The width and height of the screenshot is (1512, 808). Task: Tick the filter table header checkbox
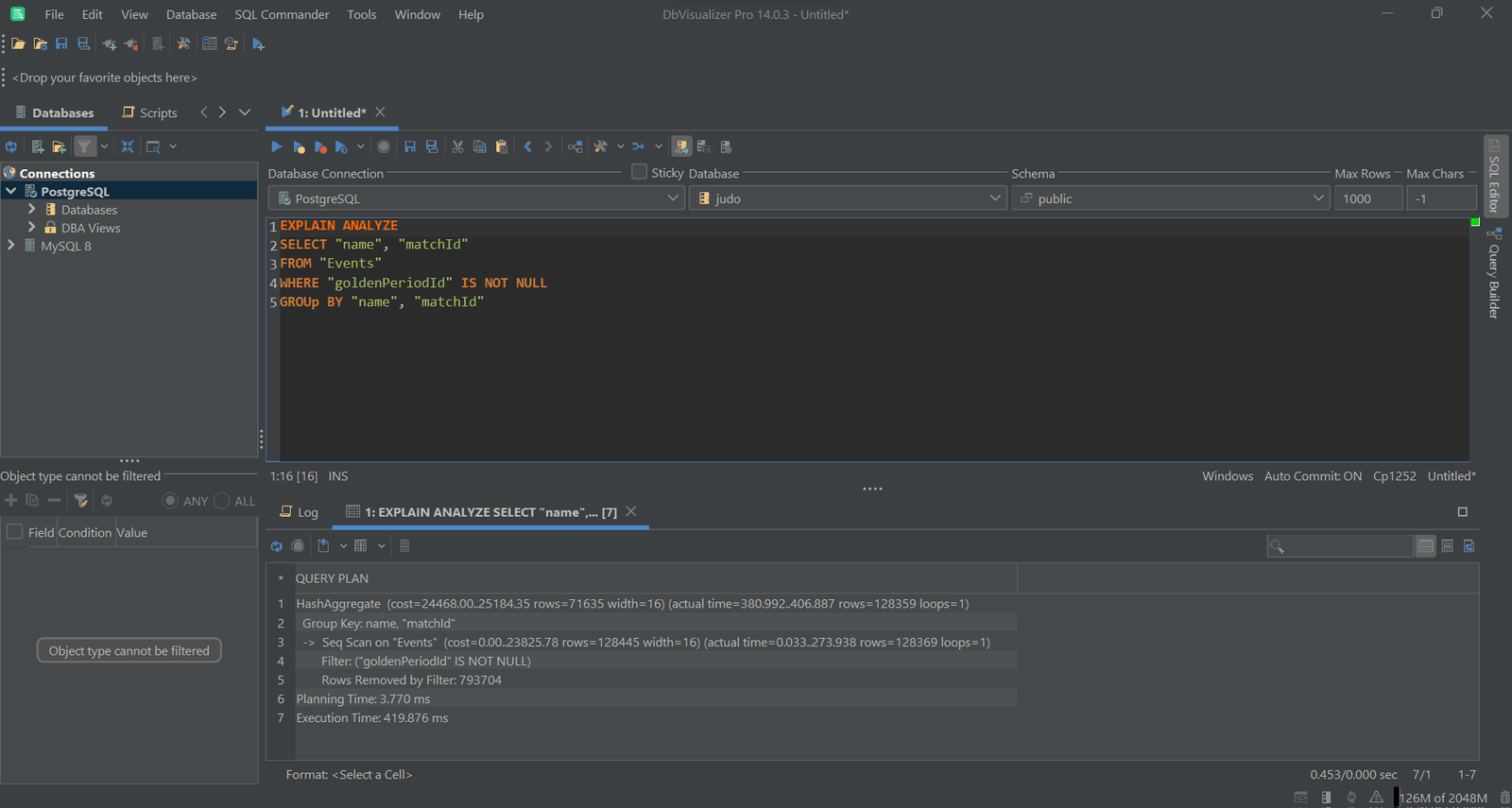[14, 532]
